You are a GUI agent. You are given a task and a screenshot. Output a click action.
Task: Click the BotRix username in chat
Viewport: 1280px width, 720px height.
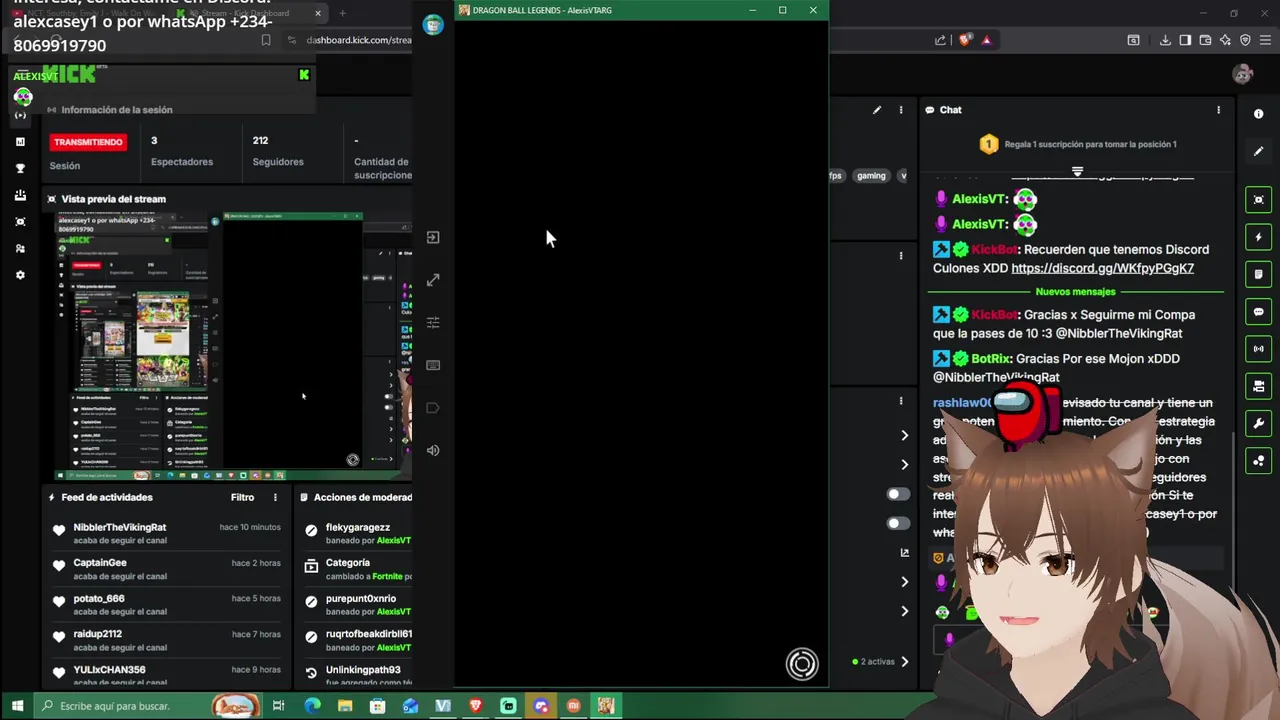(x=990, y=359)
